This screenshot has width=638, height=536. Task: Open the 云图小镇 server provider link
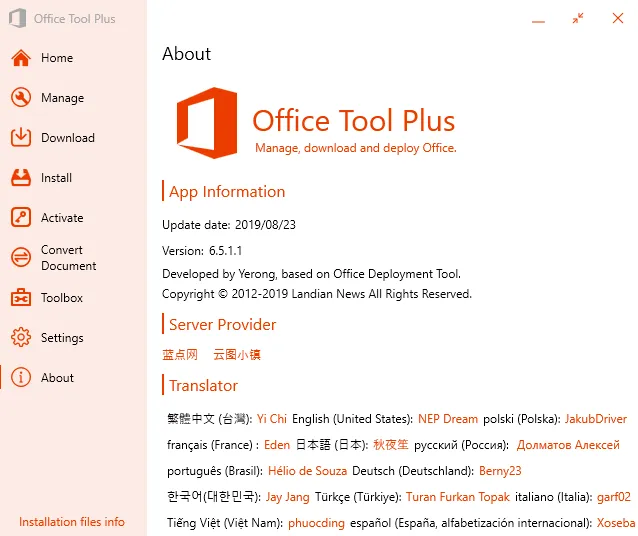(237, 354)
